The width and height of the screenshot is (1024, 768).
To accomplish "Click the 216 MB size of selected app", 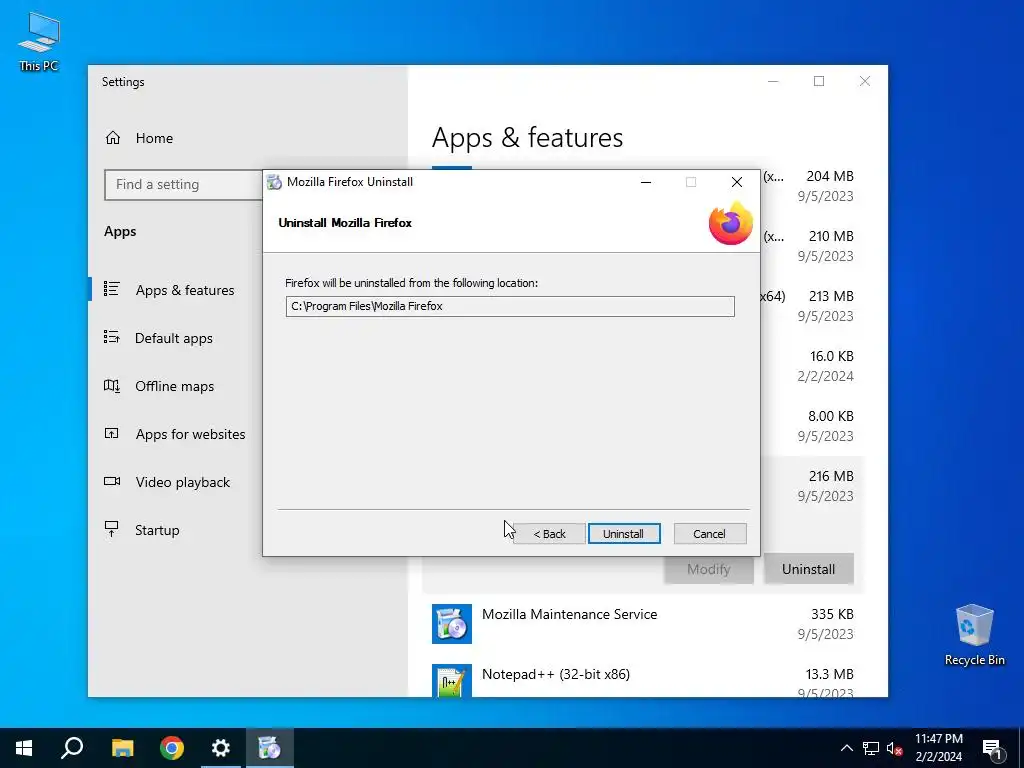I will click(x=831, y=477).
